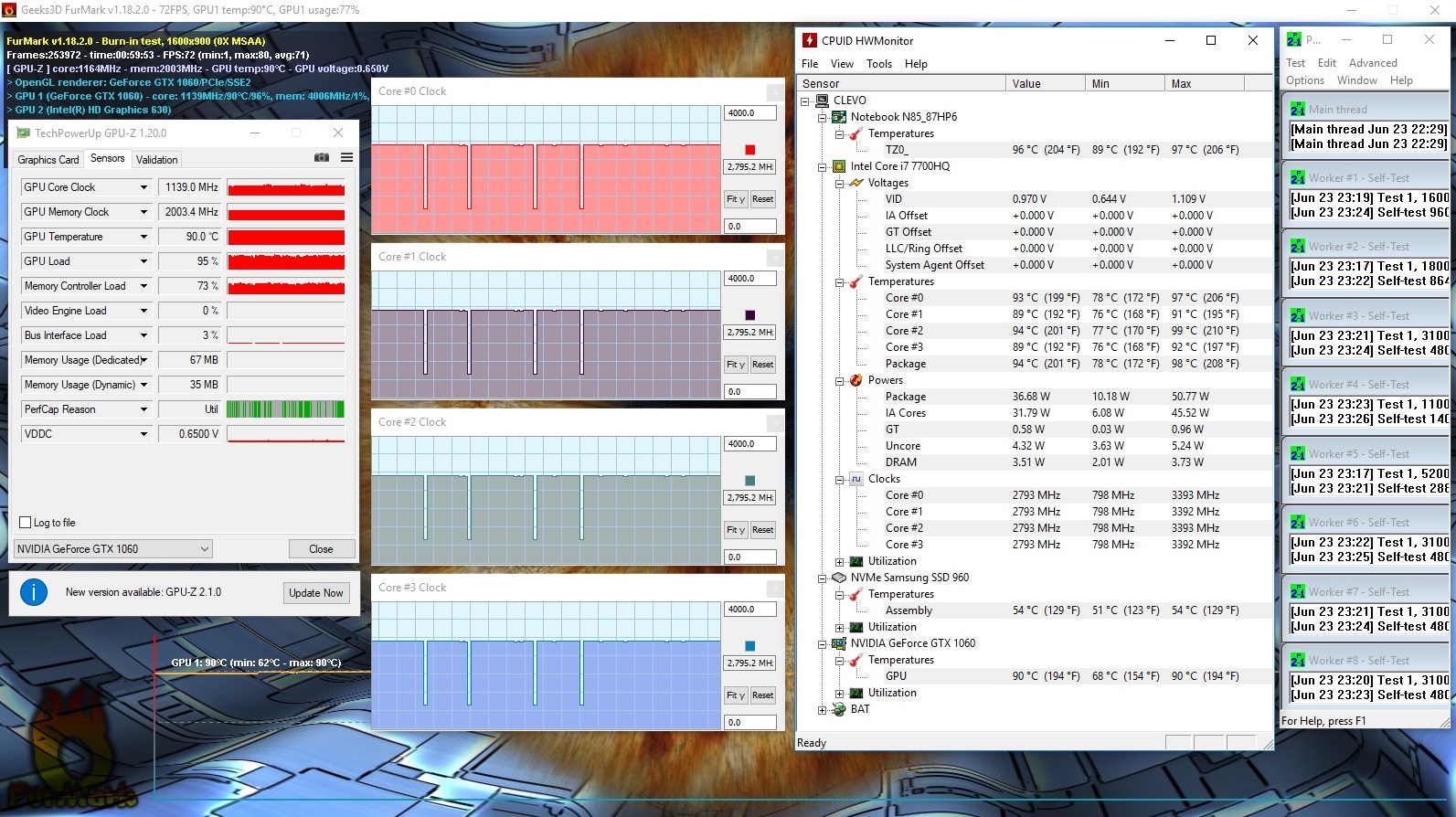The height and width of the screenshot is (817, 1456).
Task: Switch to the Graphics Card tab in GPU-Z
Action: click(x=48, y=160)
